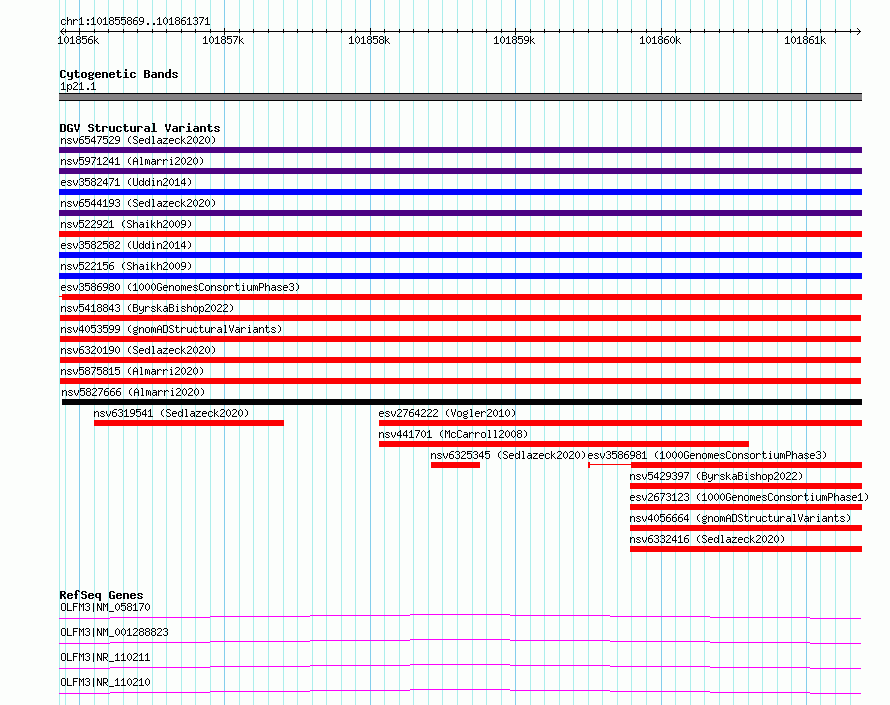Click the chr1:101855869..101861371 coordinate text
Image resolution: width=890 pixels, height=705 pixels.
pos(135,22)
